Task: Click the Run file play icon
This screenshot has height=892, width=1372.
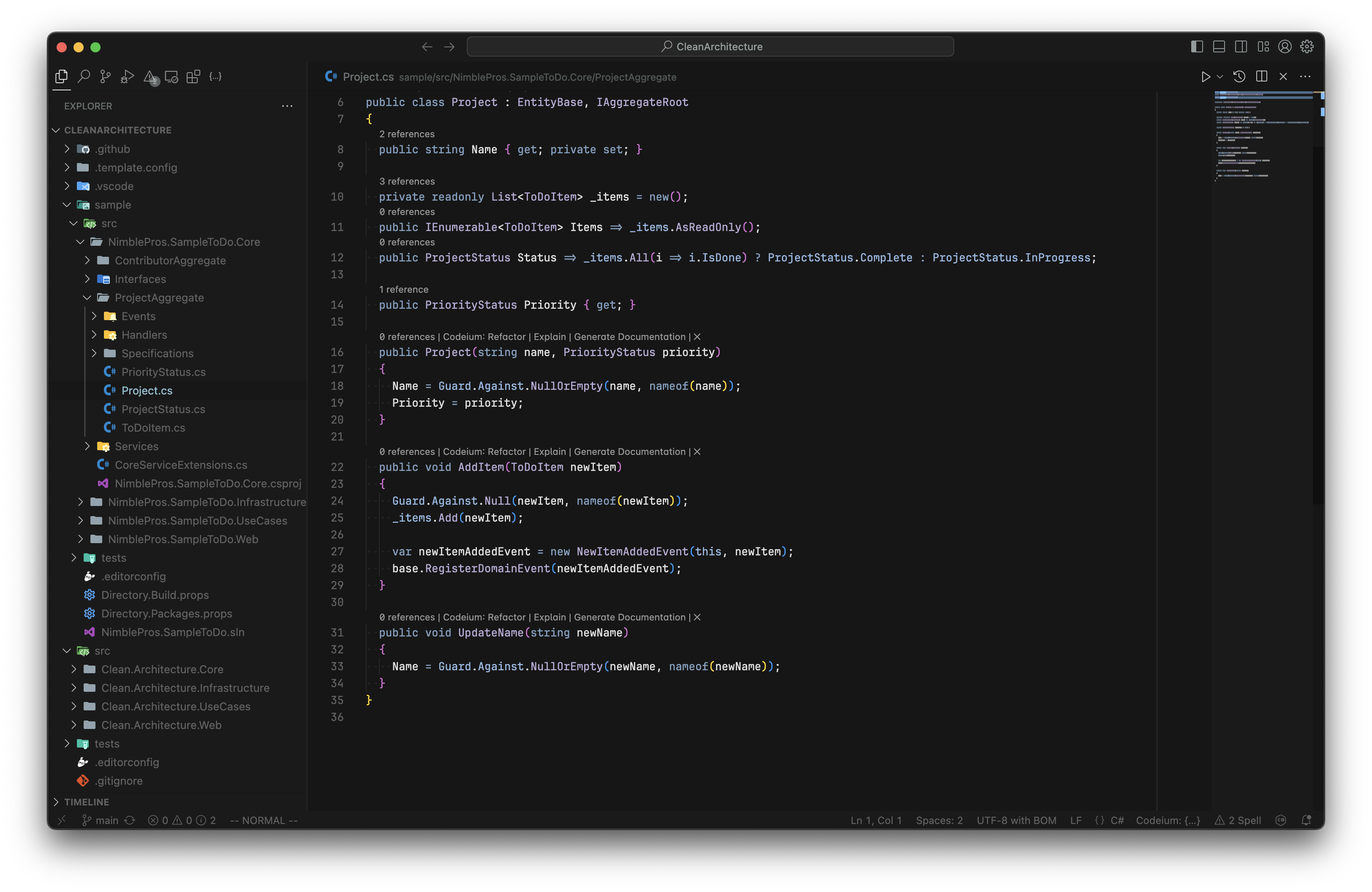Action: click(x=1206, y=76)
